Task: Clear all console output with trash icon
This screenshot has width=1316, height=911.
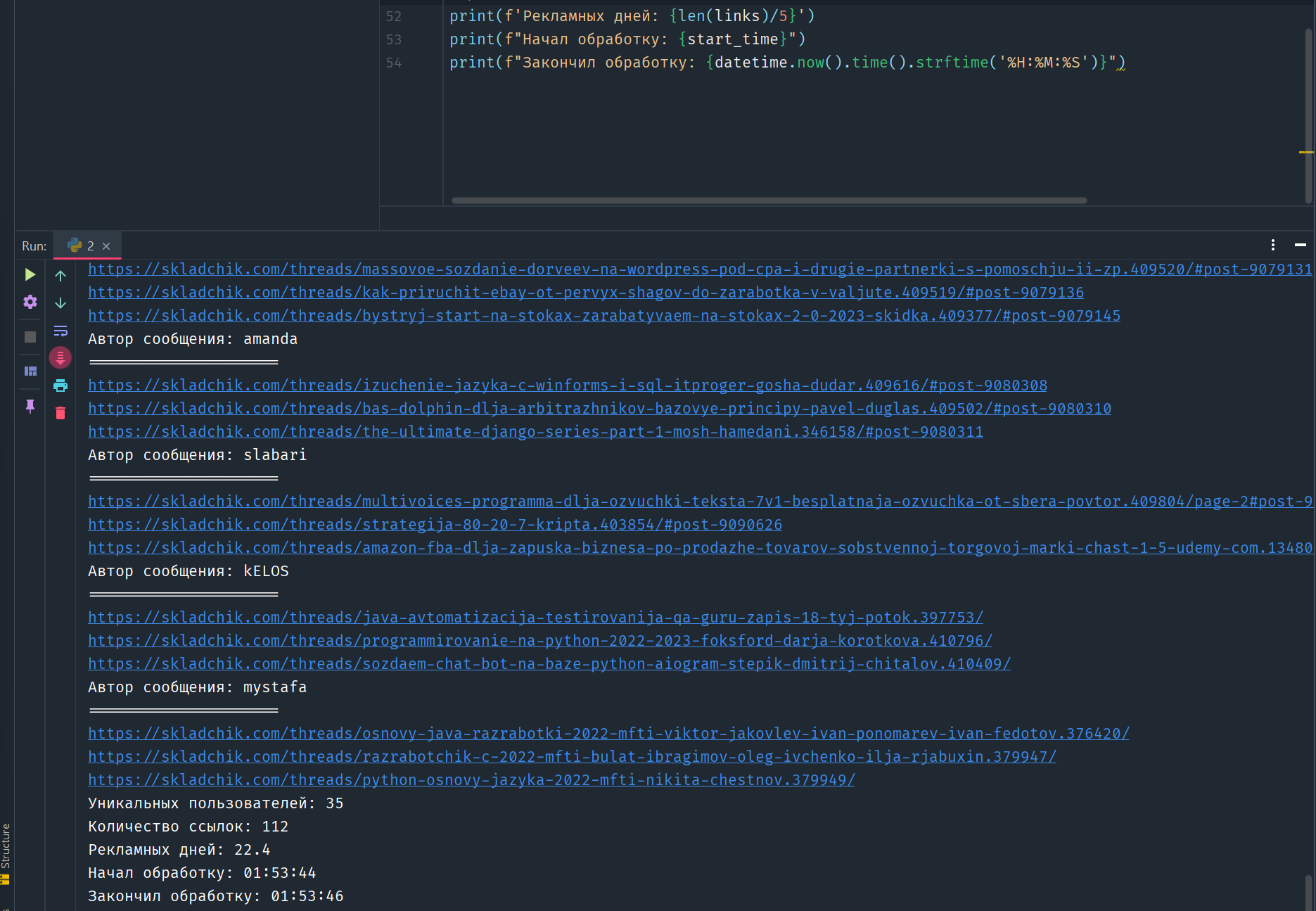Action: (60, 413)
